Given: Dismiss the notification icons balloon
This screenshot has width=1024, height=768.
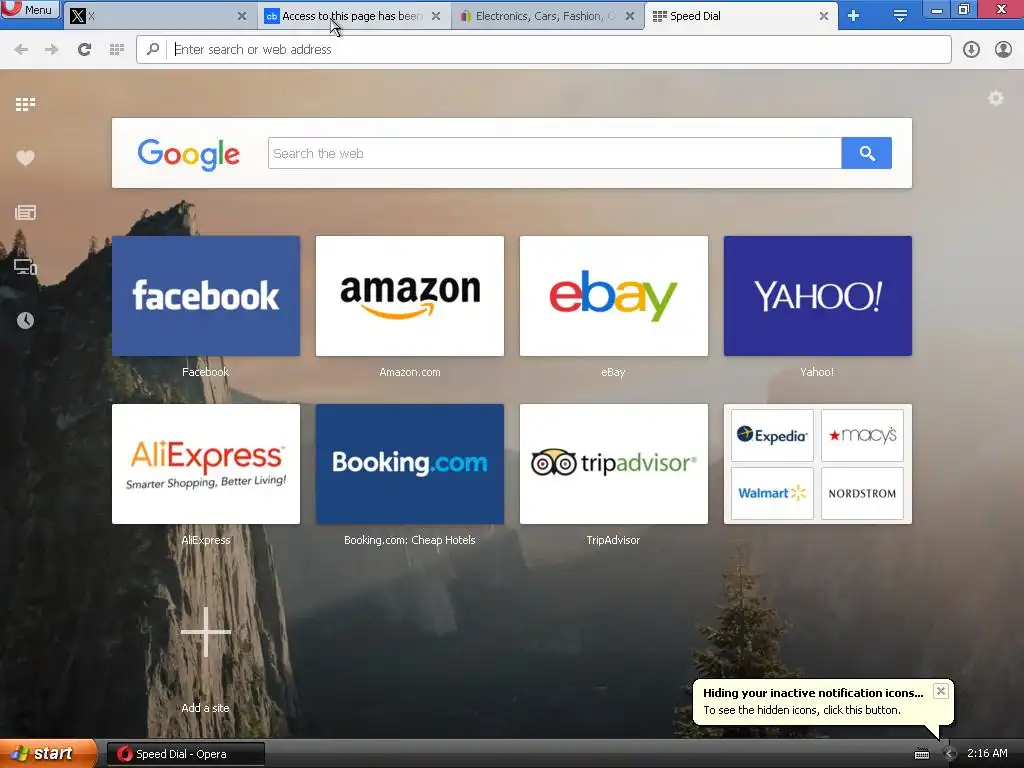Looking at the screenshot, I should (940, 691).
